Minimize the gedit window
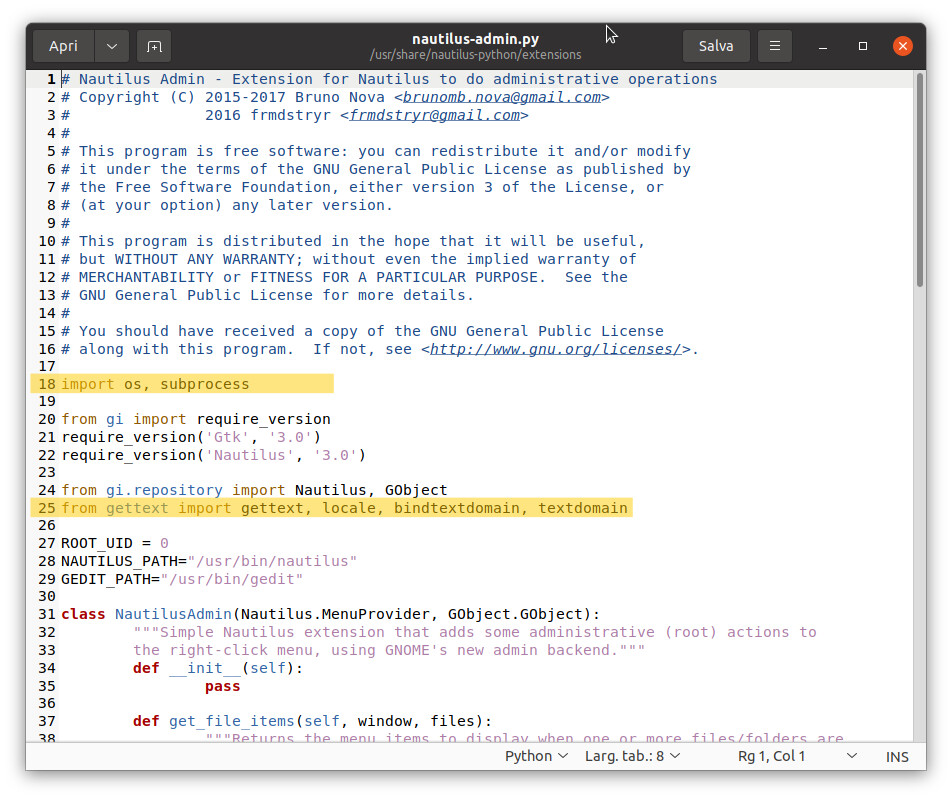This screenshot has width=952, height=799. (x=823, y=46)
